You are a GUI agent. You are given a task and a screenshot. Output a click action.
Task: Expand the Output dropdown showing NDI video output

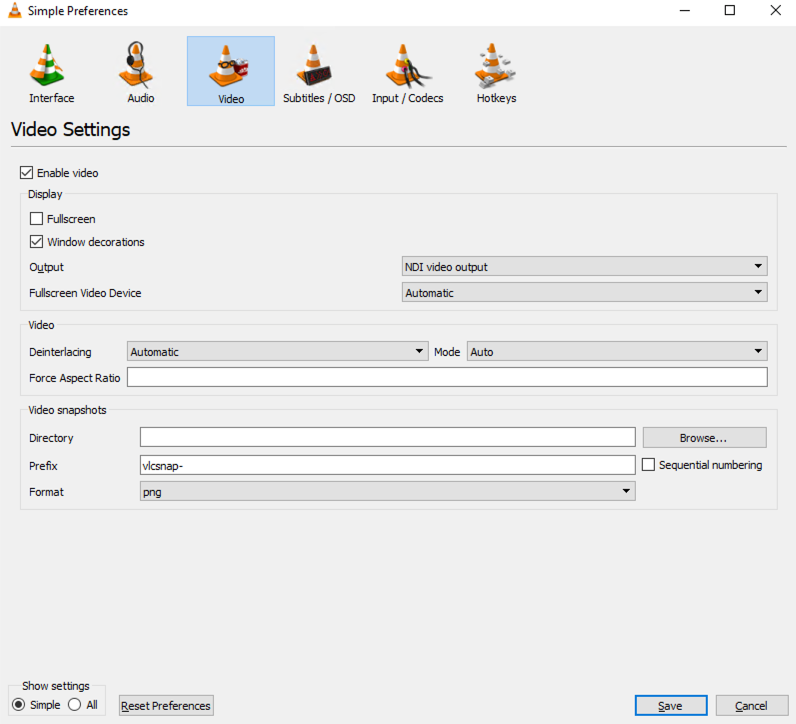[x=584, y=267]
